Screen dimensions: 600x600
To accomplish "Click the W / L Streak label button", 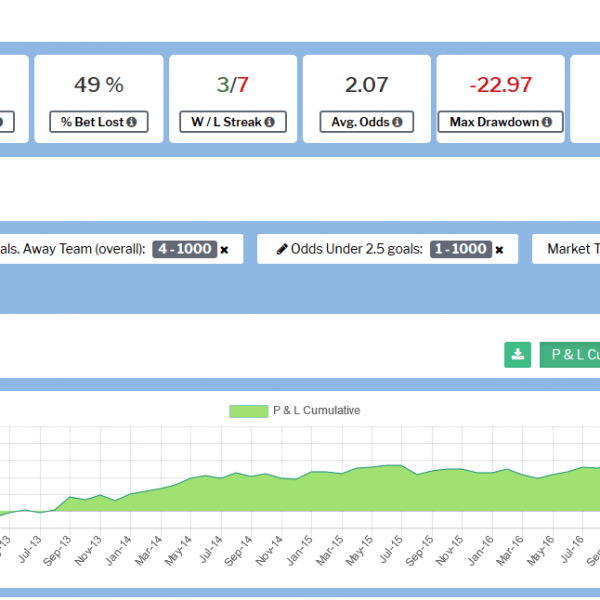I will pos(226,123).
